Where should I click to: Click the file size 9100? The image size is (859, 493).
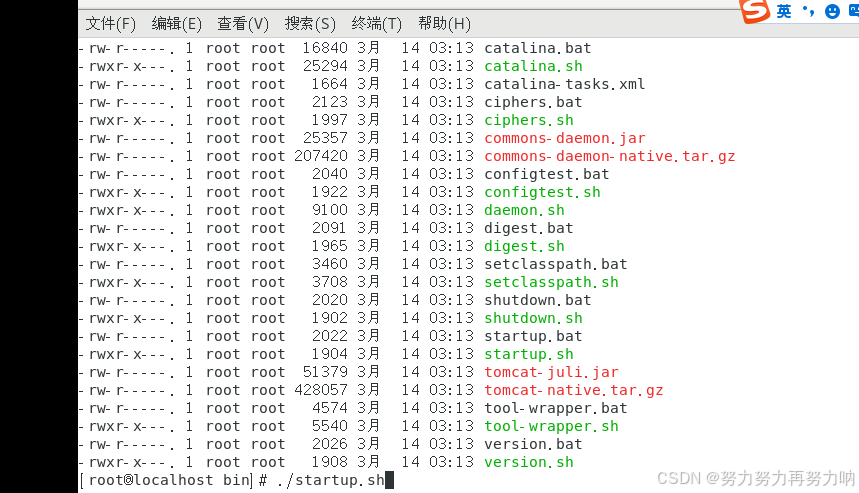pos(329,210)
